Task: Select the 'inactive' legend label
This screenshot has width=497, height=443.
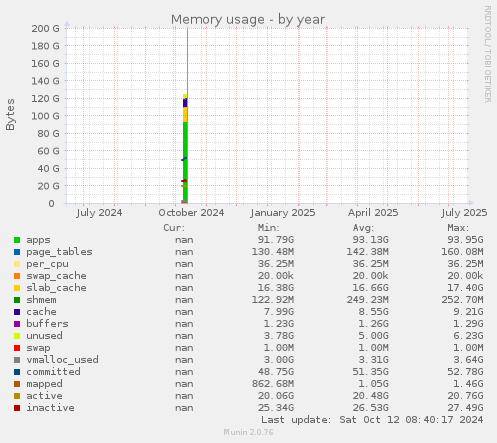Action: [x=50, y=408]
